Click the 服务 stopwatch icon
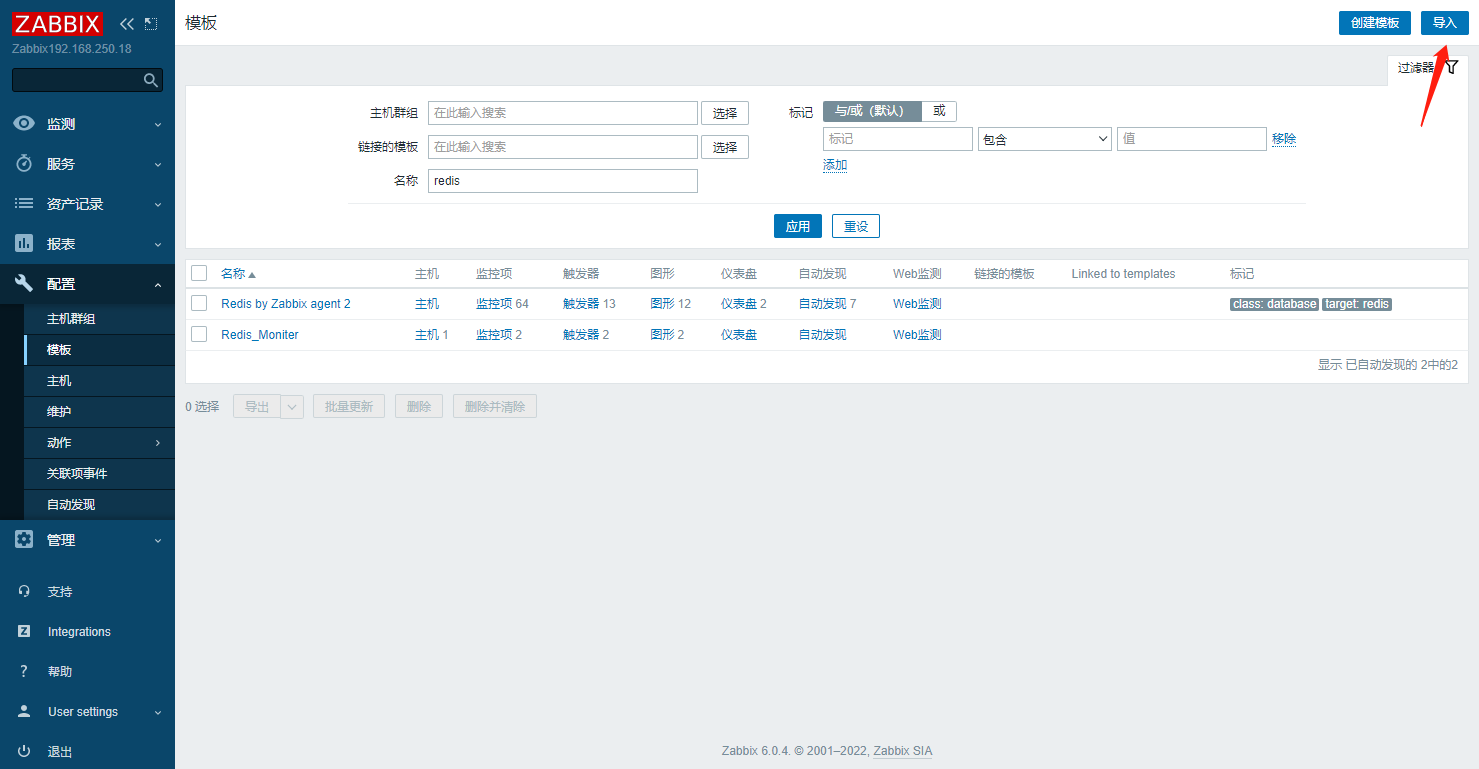This screenshot has width=1479, height=769. (x=24, y=164)
